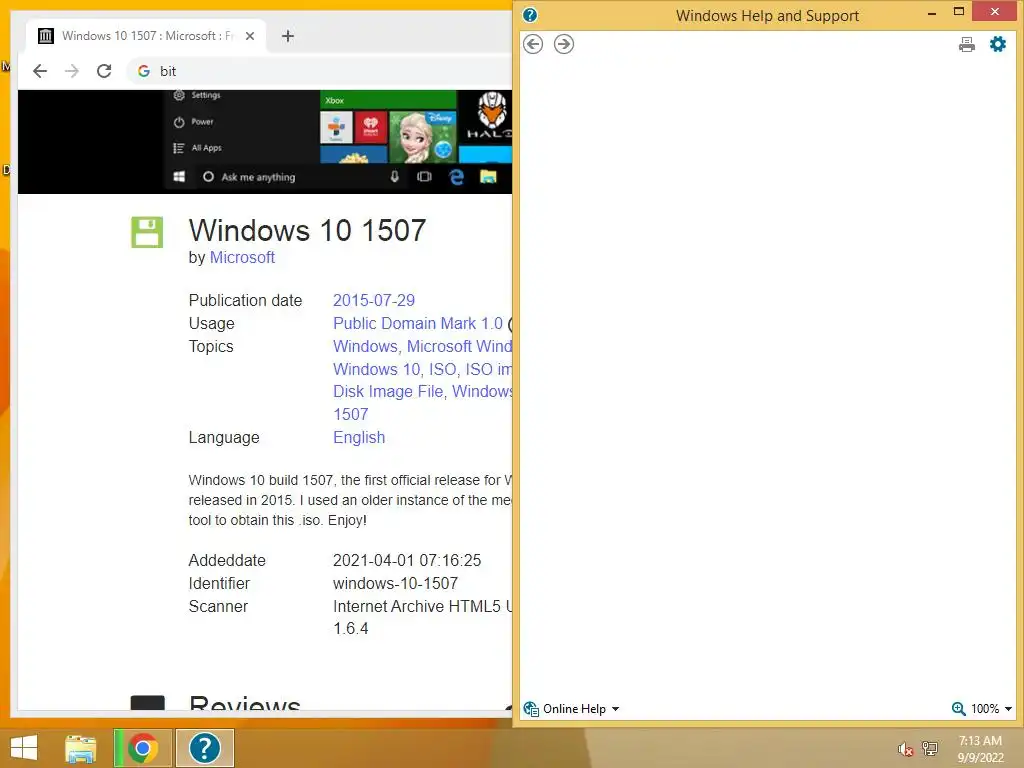The width and height of the screenshot is (1024, 768).
Task: Click the ISO topic link
Action: [x=442, y=369]
